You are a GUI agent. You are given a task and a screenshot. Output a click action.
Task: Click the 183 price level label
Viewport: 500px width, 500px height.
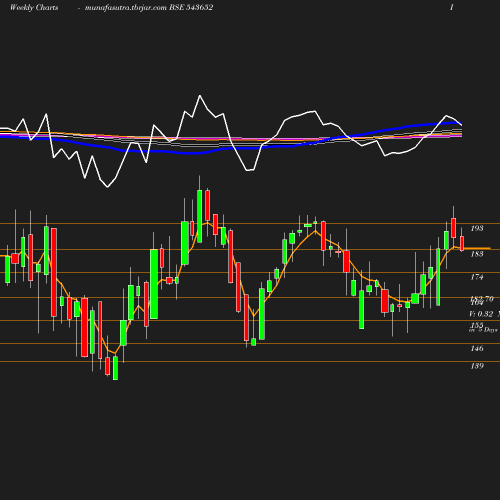(477, 254)
